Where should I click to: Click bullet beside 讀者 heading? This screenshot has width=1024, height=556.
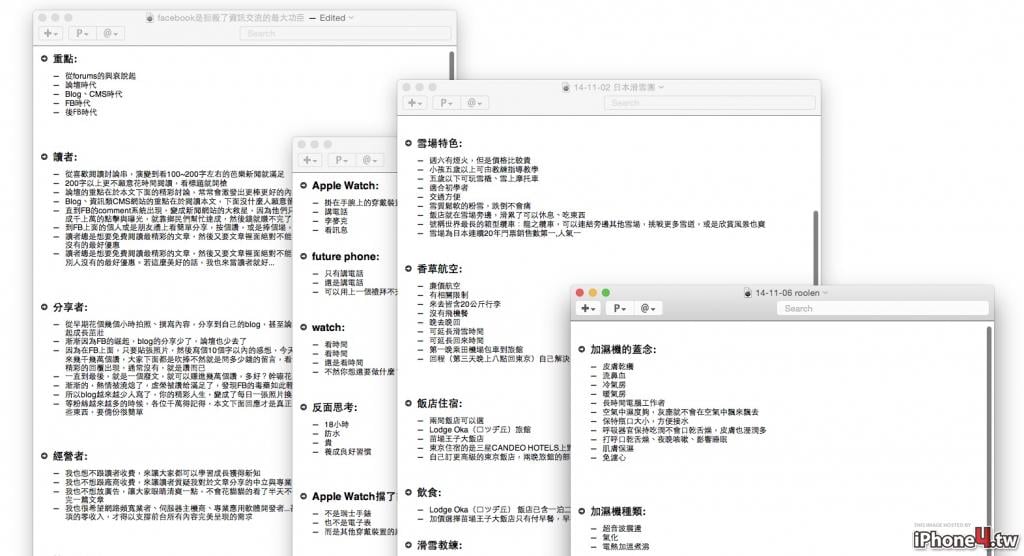[44, 157]
